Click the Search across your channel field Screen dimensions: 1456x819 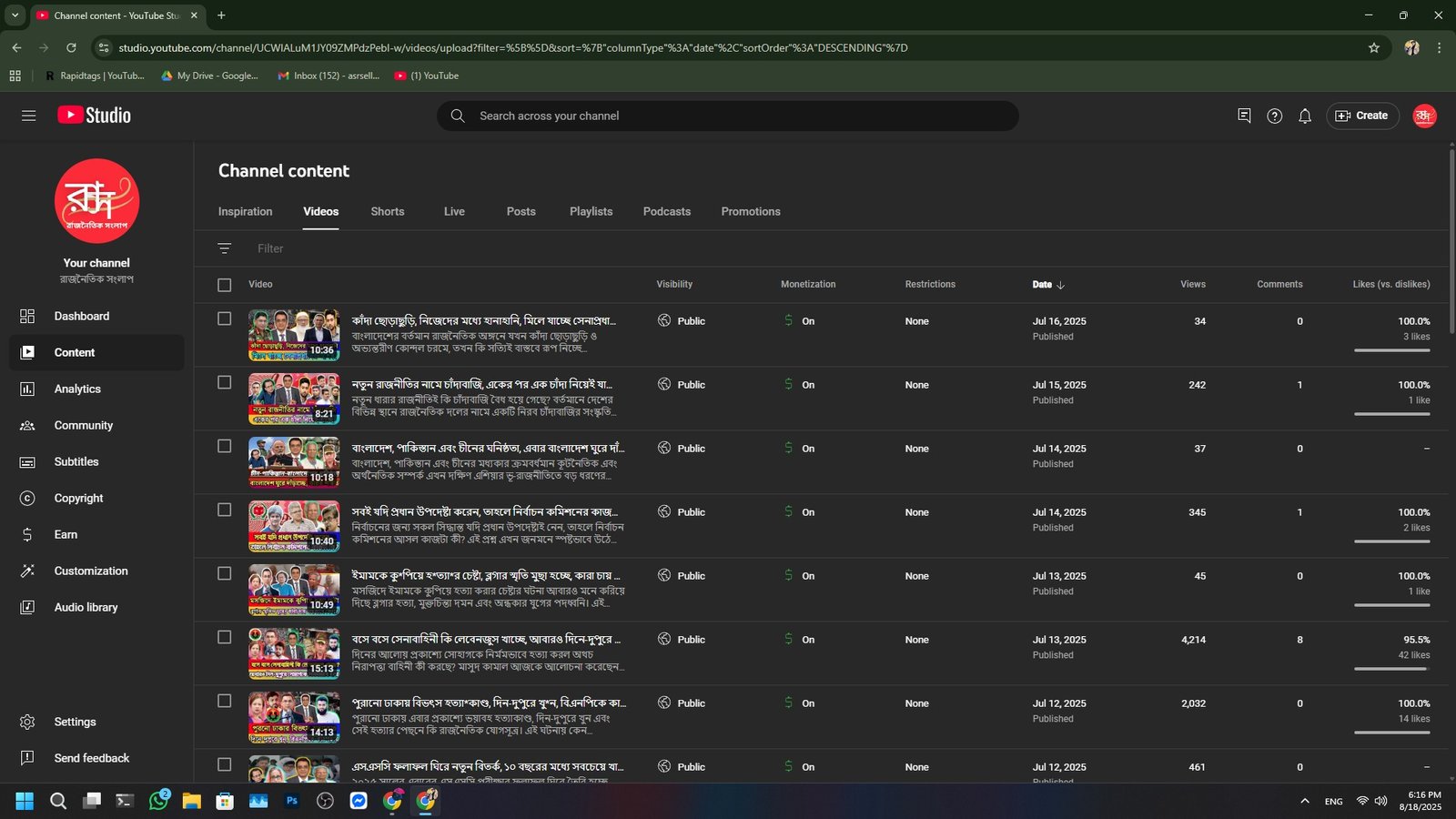point(728,116)
